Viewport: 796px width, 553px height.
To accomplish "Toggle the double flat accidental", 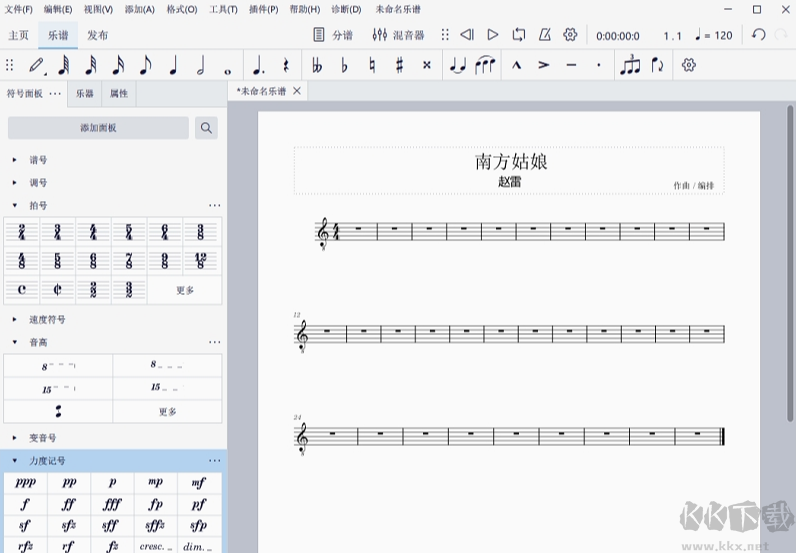I will click(317, 65).
